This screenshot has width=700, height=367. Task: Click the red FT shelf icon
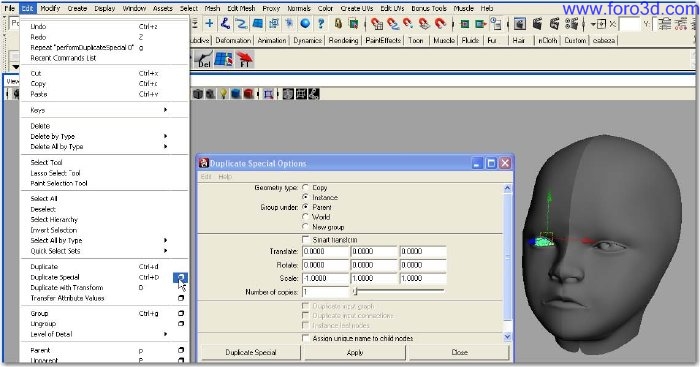pyautogui.click(x=244, y=59)
